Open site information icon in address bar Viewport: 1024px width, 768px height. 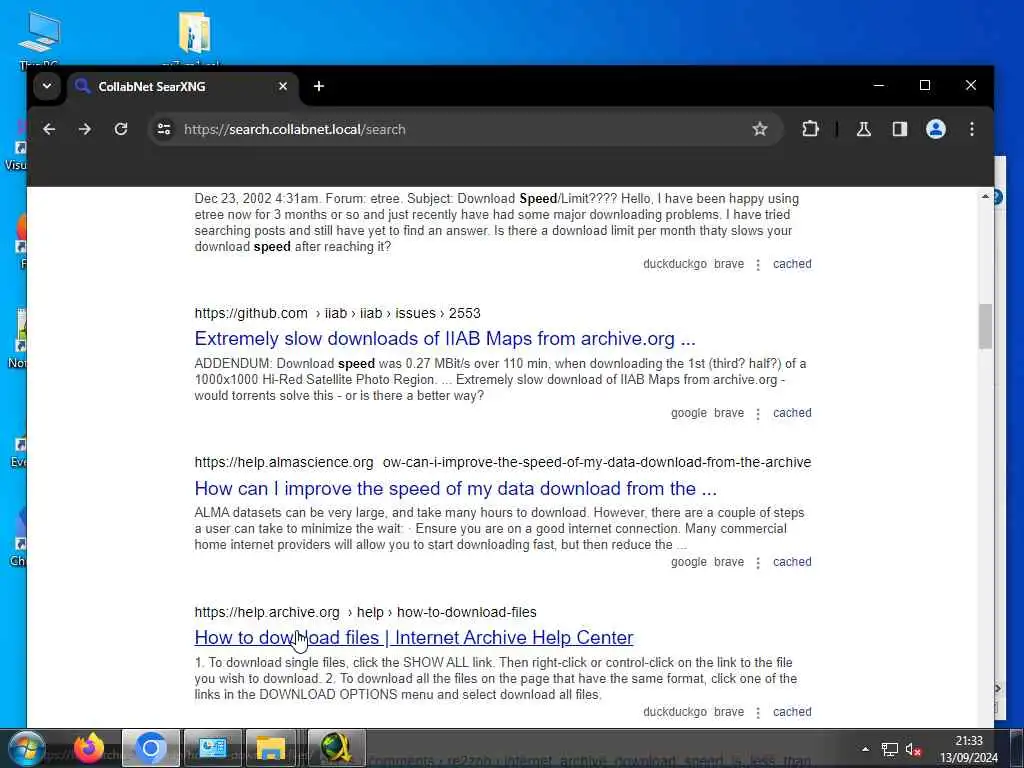point(164,129)
